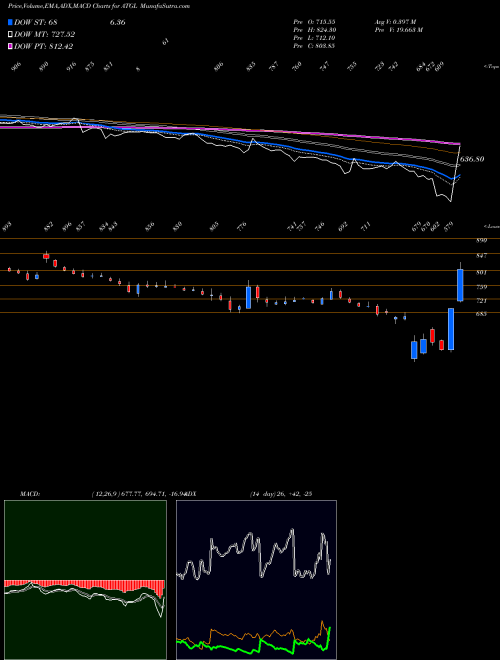Click the red candle at the 847 level
This screenshot has width=500, height=660.
[46, 256]
